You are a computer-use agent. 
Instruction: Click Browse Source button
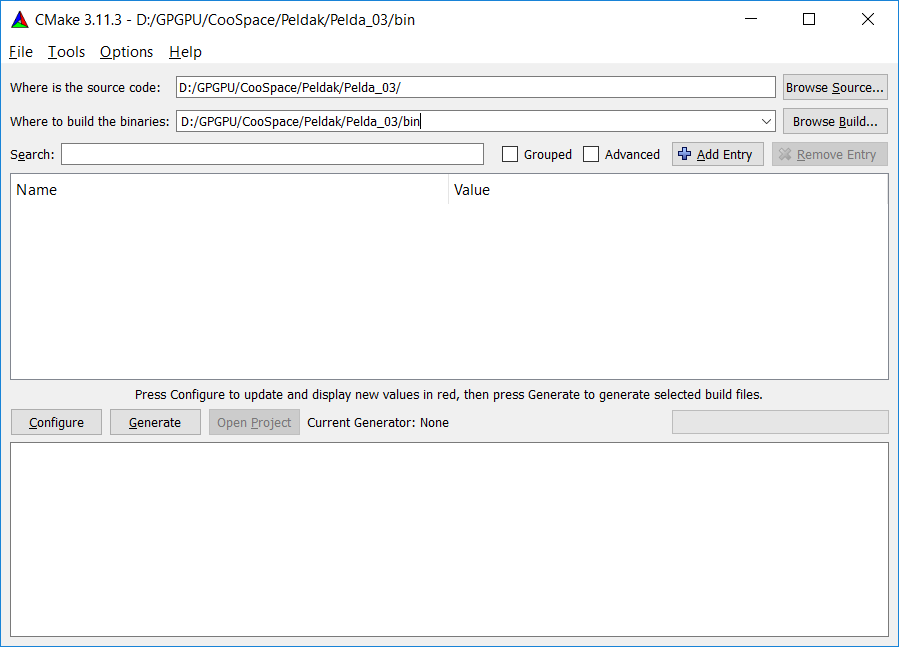(x=834, y=88)
